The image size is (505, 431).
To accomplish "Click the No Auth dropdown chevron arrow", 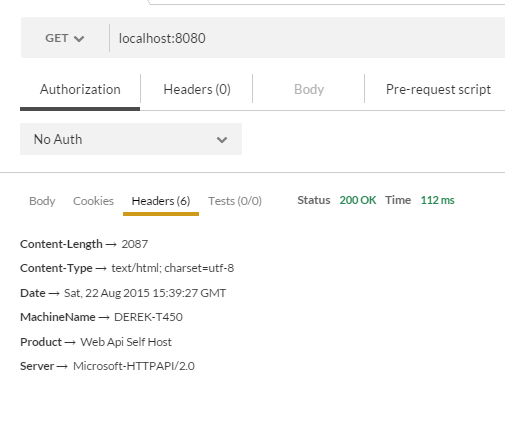I will pos(222,140).
